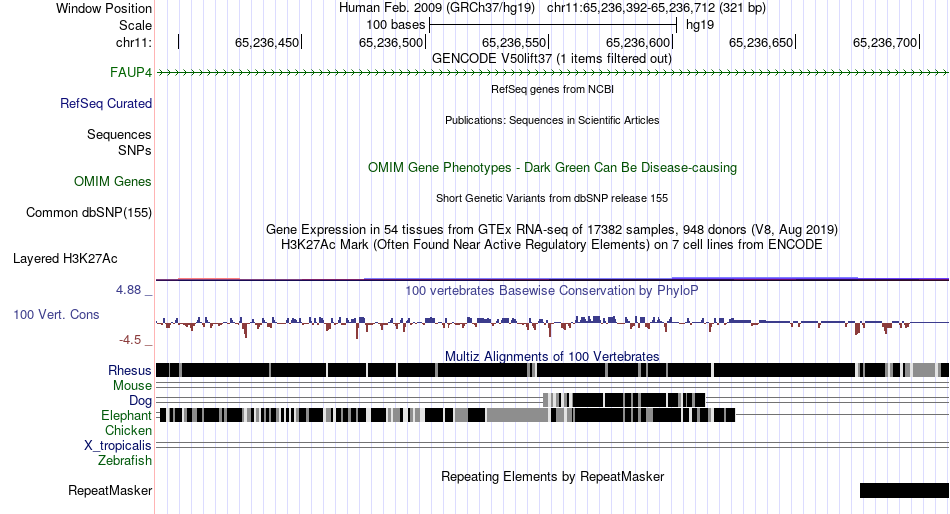This screenshot has height=514, width=950.
Task: Click the Common dbSNP(155) track label
Action: point(89,213)
